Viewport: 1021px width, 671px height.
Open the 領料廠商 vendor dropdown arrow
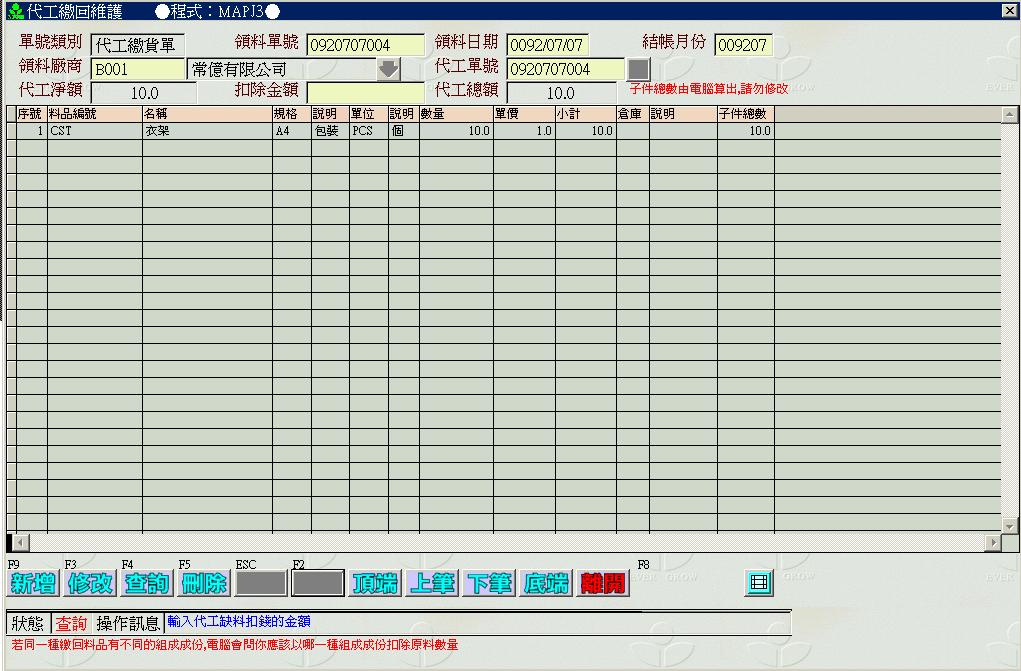click(x=388, y=69)
